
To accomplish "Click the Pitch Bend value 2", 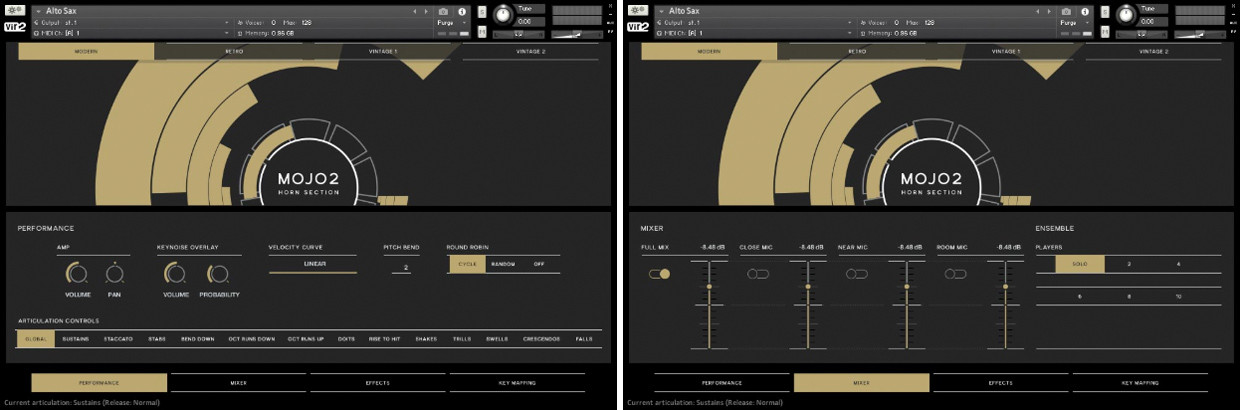I will [x=406, y=268].
